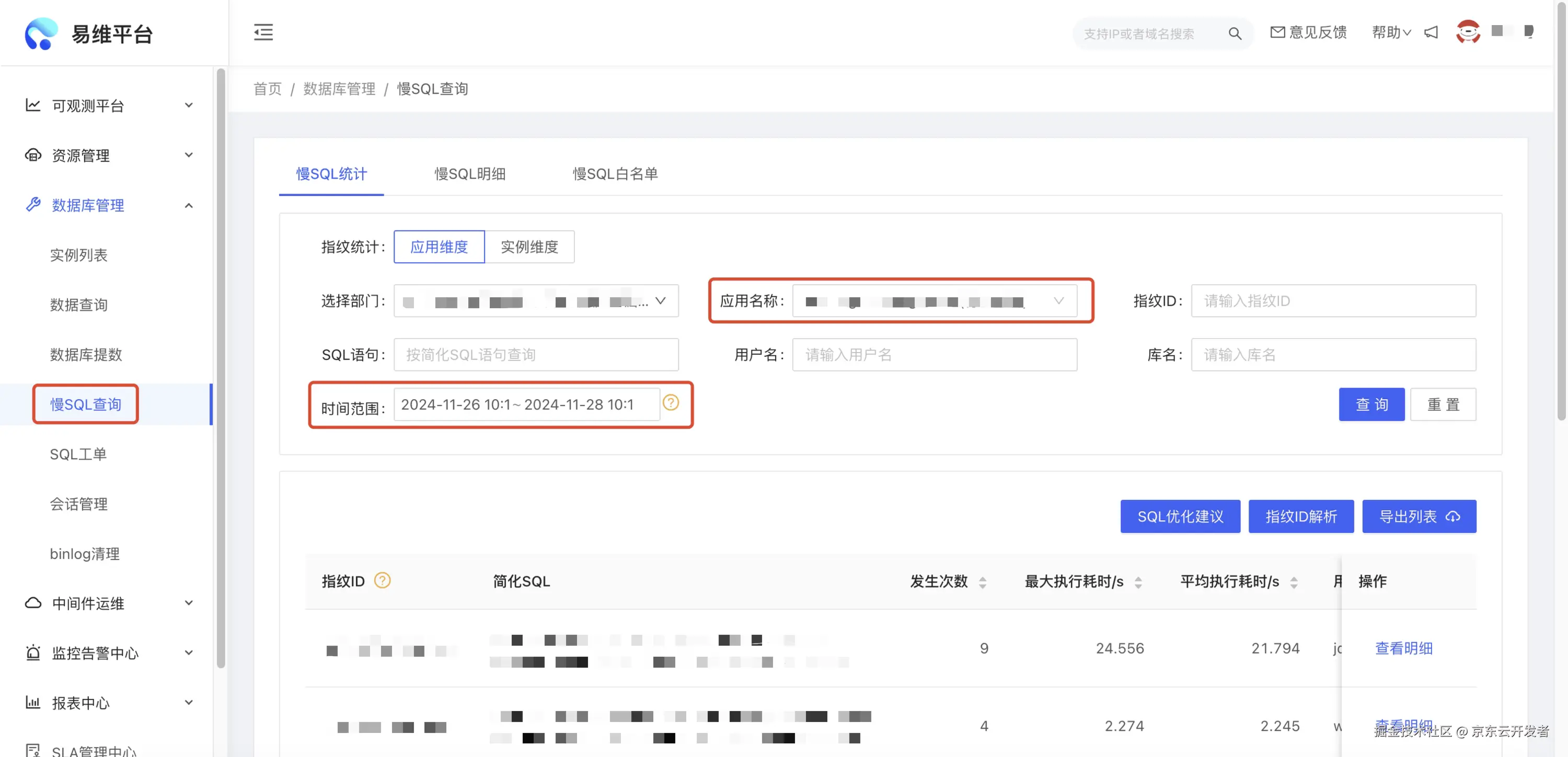1568x757 pixels.
Task: Click the 导出列表 button
Action: click(1419, 517)
